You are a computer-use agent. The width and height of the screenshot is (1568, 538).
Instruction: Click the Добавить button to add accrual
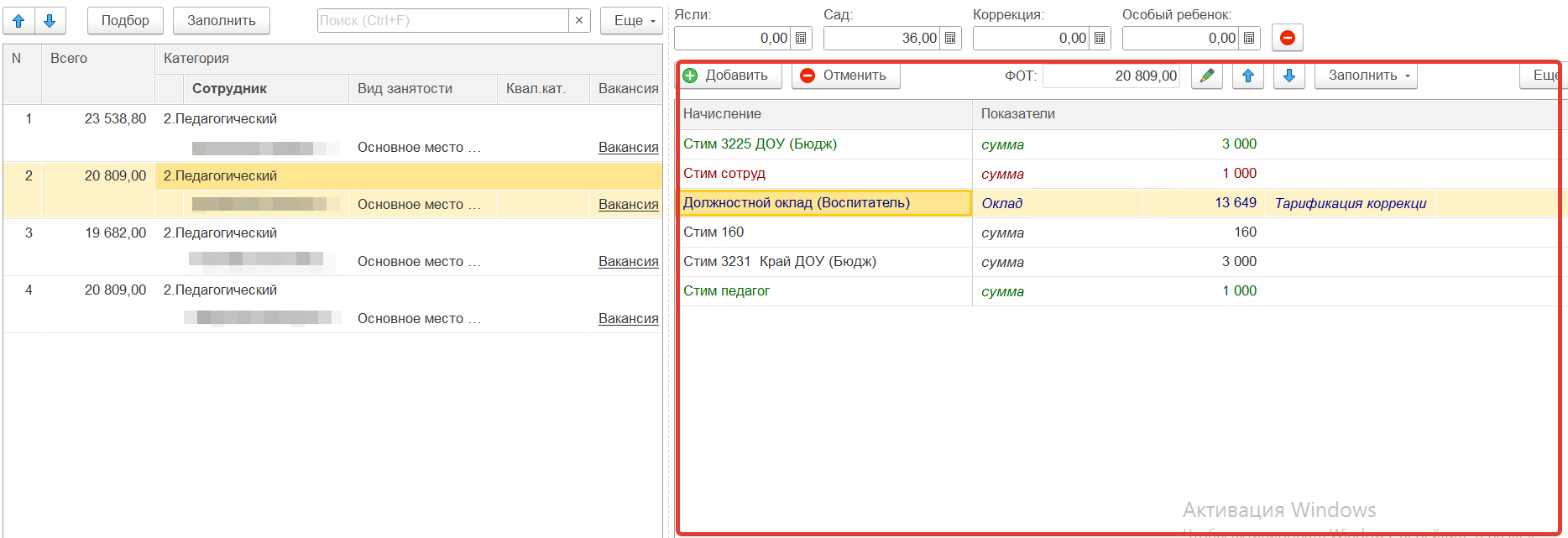click(727, 76)
